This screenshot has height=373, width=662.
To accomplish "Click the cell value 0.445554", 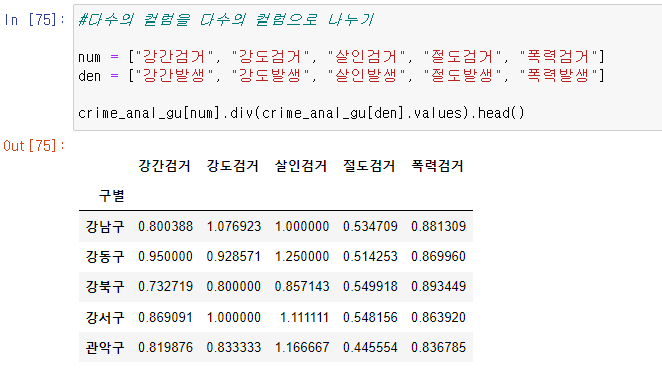I will coord(370,347).
